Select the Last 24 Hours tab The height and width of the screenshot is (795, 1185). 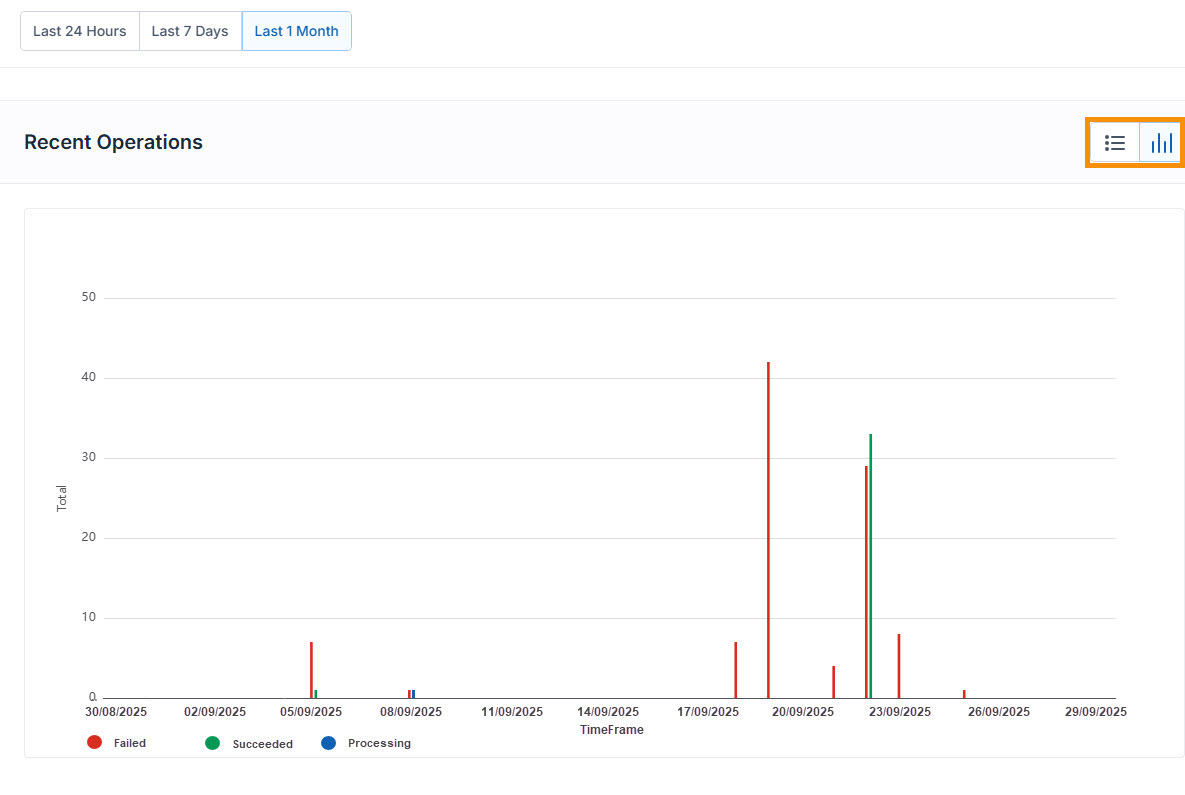tap(80, 31)
